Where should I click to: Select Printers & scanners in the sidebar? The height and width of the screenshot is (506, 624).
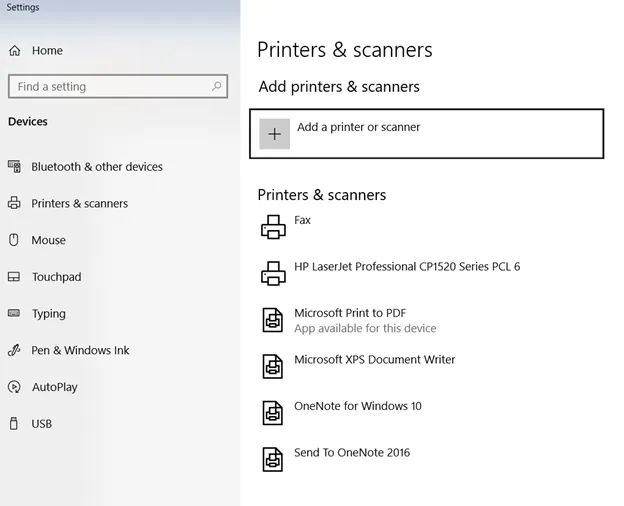[80, 203]
